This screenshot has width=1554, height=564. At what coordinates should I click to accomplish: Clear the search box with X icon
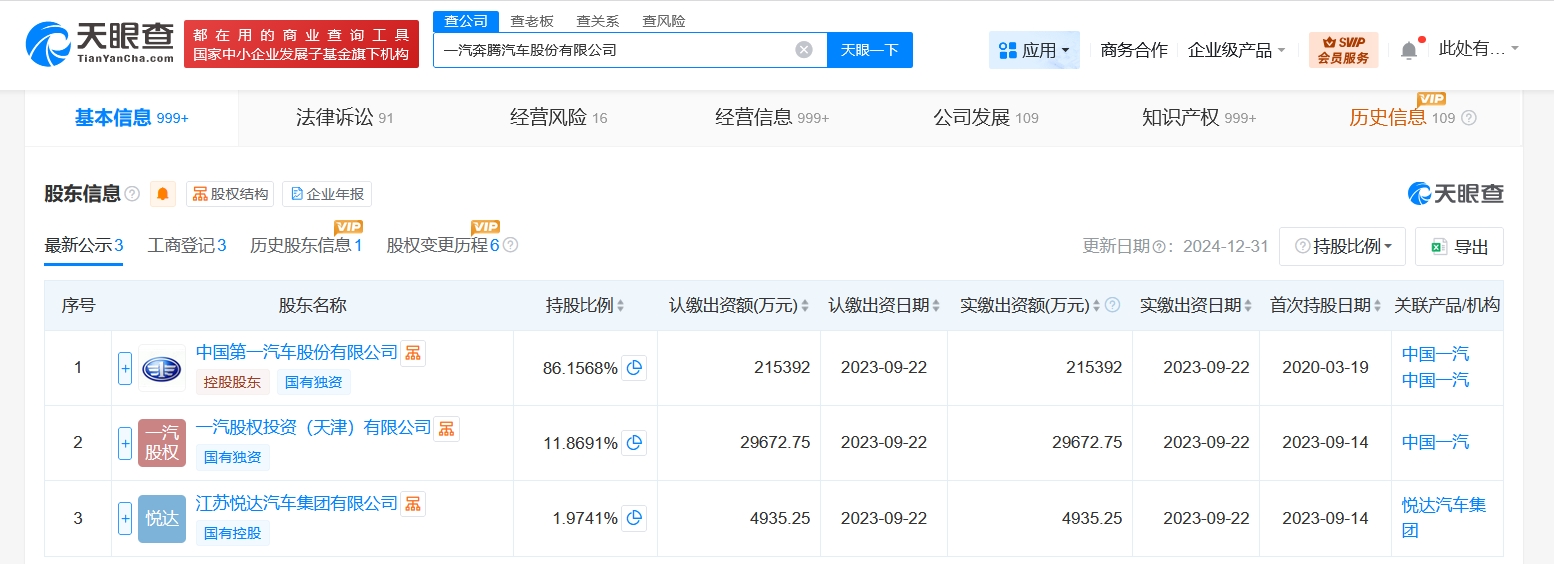tap(804, 50)
